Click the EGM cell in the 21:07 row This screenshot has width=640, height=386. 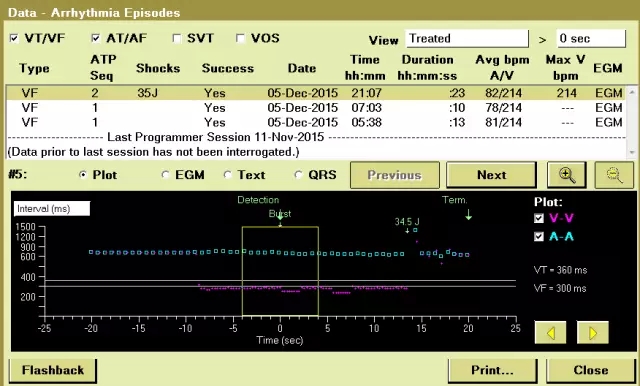(x=609, y=93)
